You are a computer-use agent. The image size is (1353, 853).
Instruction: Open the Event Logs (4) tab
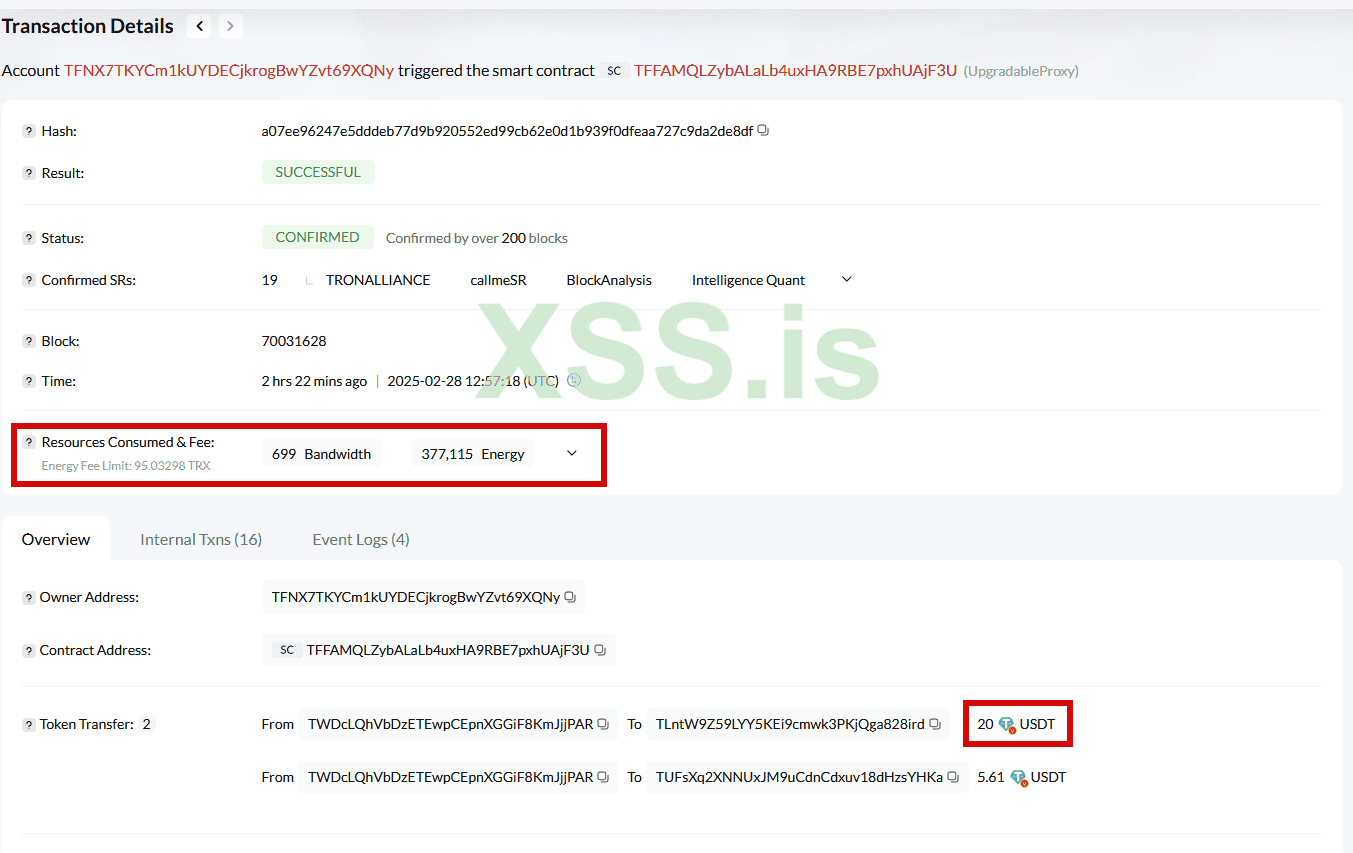coord(361,539)
